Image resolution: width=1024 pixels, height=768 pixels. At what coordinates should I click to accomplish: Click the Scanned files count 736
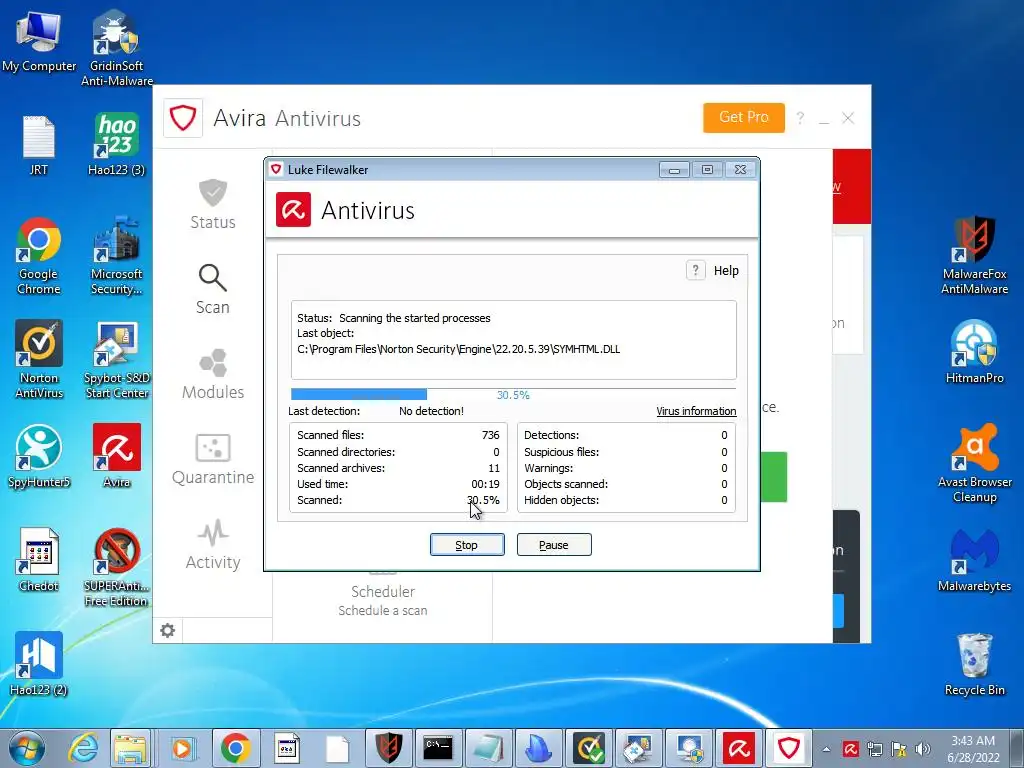(x=490, y=435)
